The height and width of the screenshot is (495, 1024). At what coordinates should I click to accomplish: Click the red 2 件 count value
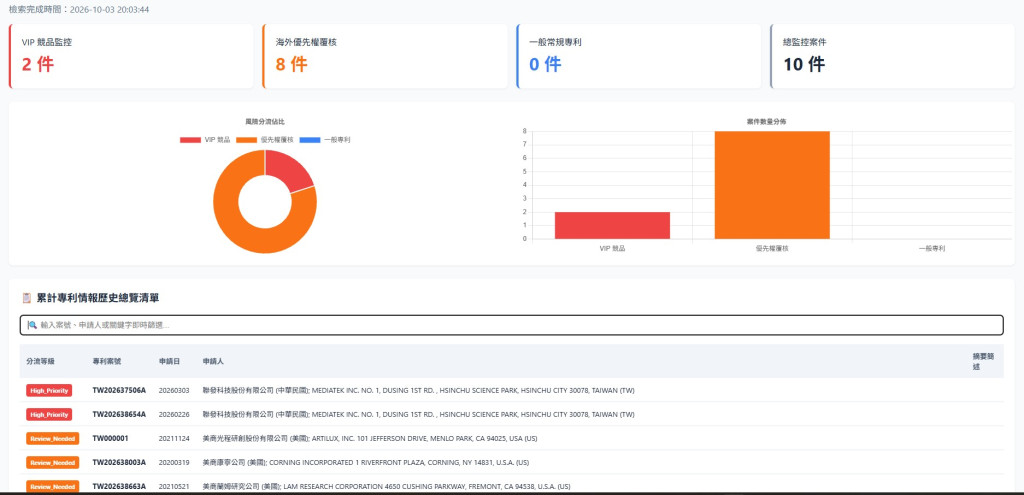(38, 64)
